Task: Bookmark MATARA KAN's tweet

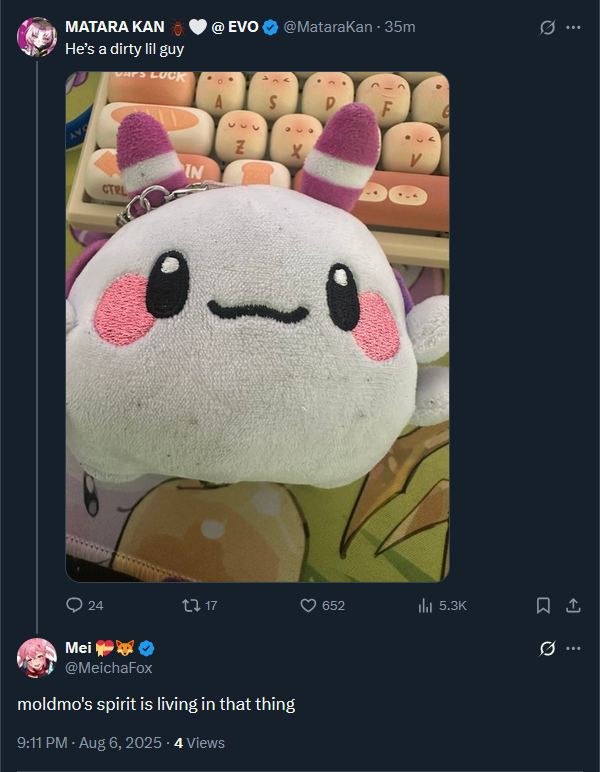Action: [543, 605]
